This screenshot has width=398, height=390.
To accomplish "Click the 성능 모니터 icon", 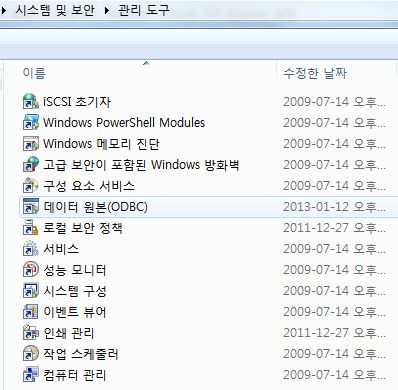I will coord(31,270).
